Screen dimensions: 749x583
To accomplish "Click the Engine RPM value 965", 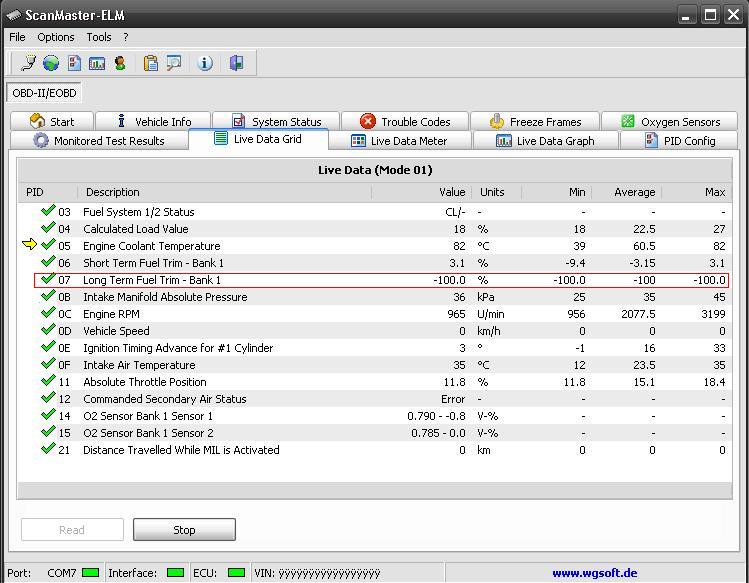I will 456,314.
